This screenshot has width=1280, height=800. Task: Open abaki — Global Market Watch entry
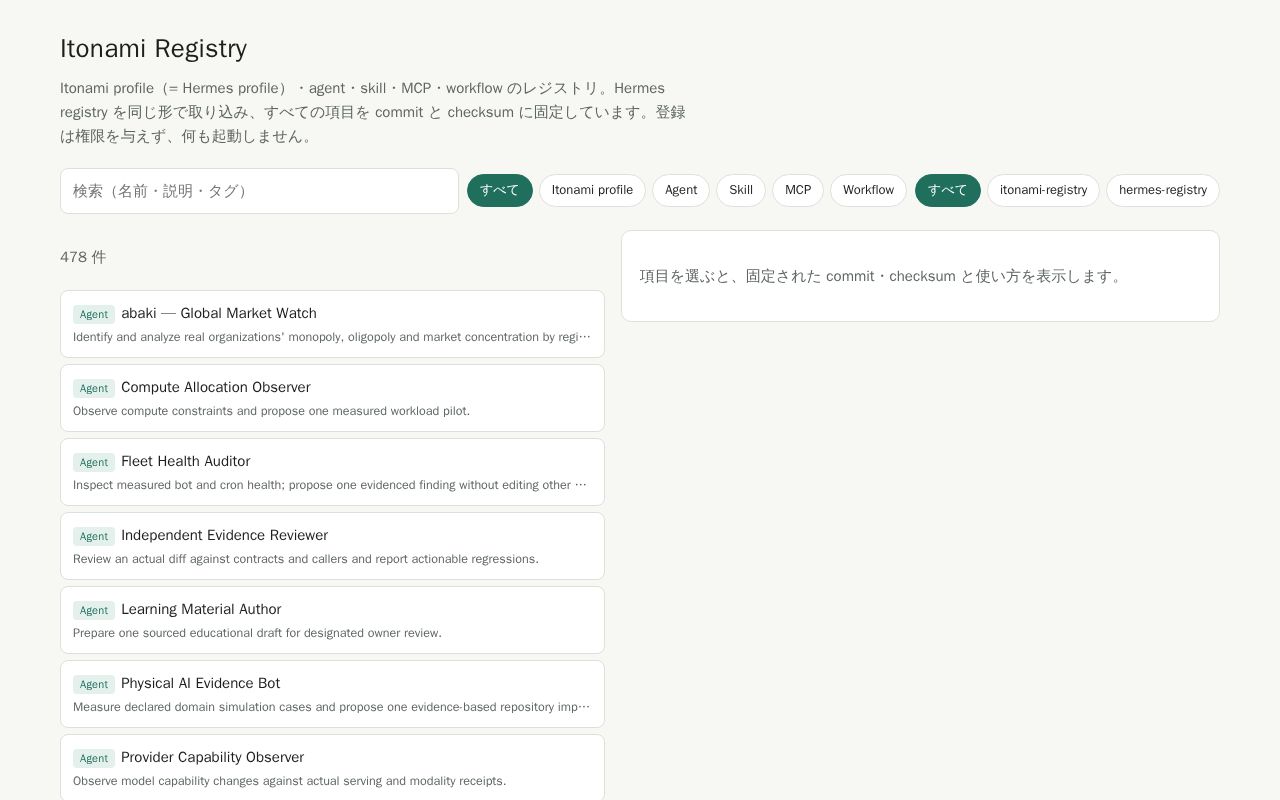tap(332, 324)
